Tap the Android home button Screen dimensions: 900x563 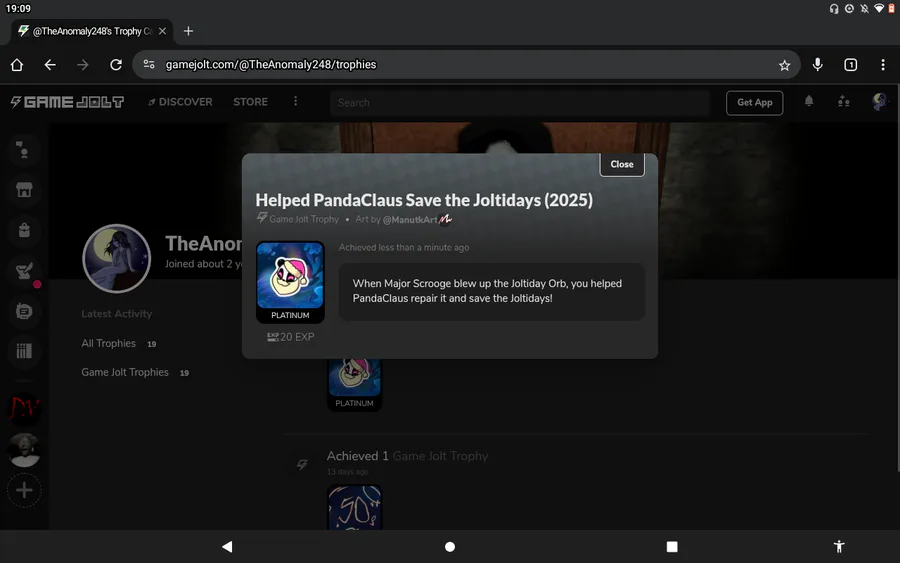(450, 547)
